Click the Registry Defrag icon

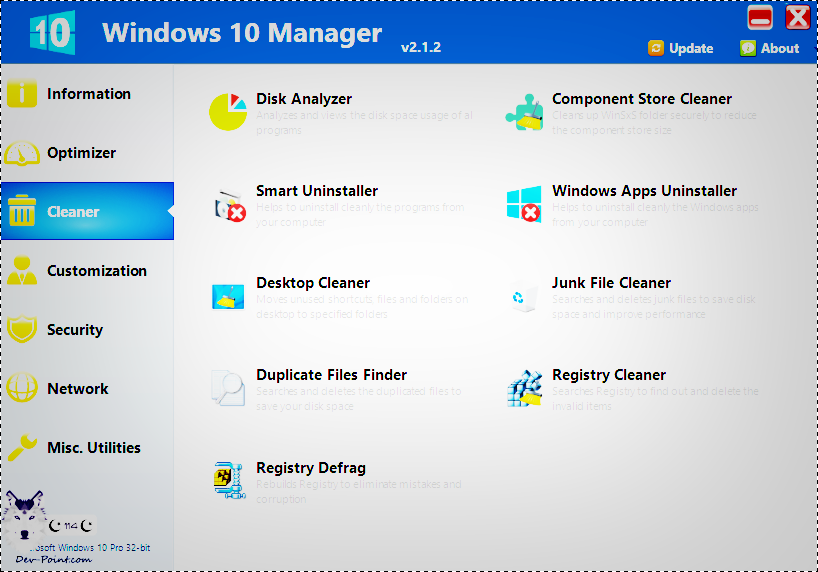[x=228, y=480]
